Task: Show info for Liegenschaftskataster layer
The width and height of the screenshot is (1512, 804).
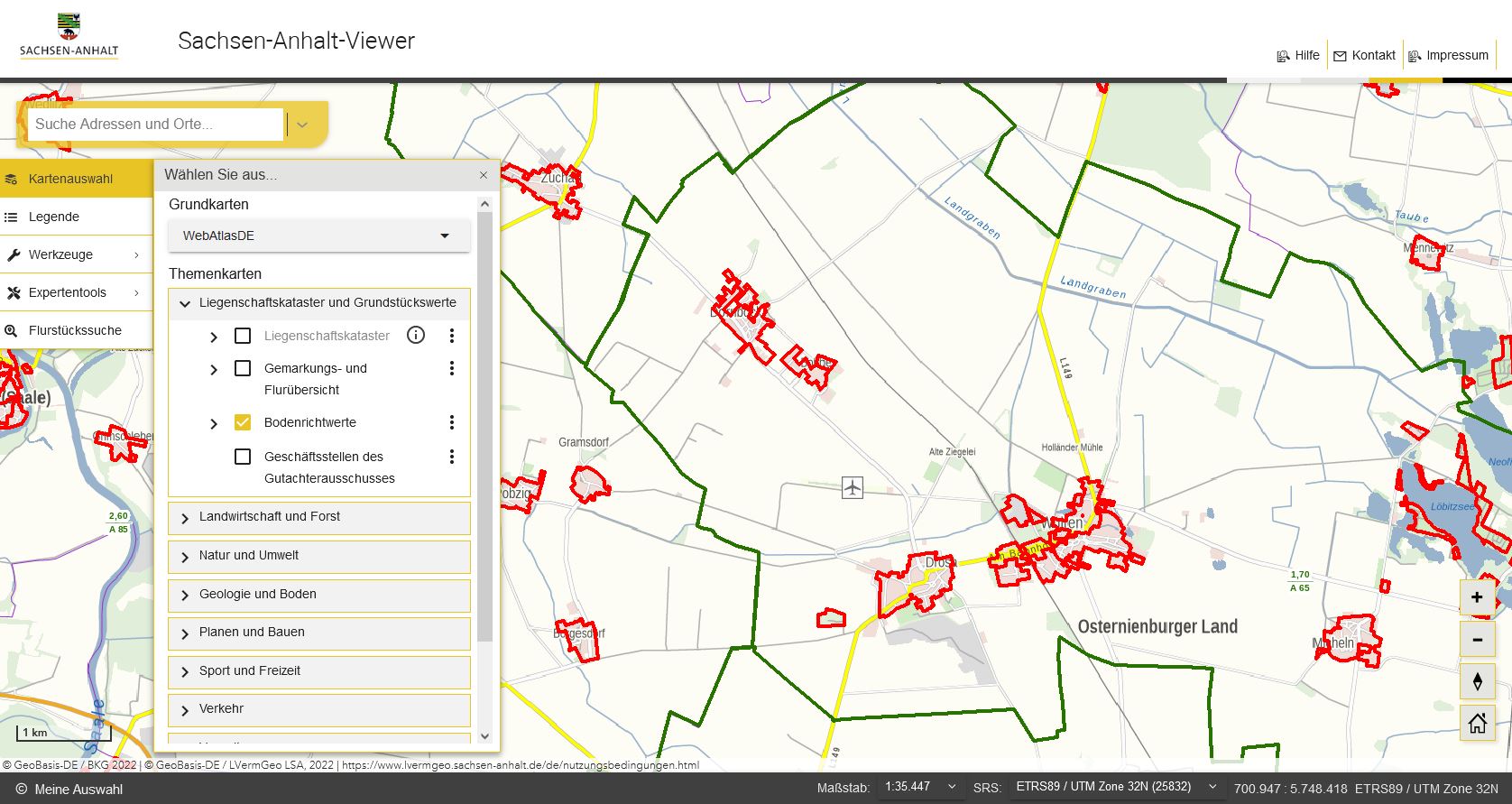Action: 416,336
